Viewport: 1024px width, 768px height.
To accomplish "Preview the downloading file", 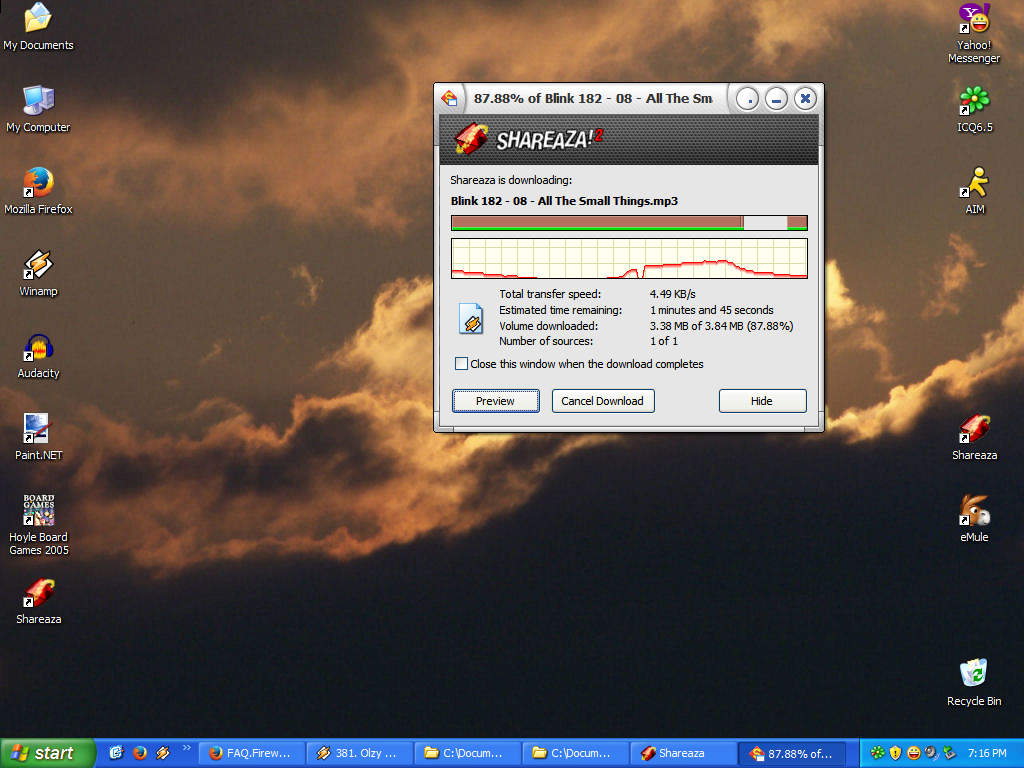I will pyautogui.click(x=496, y=401).
